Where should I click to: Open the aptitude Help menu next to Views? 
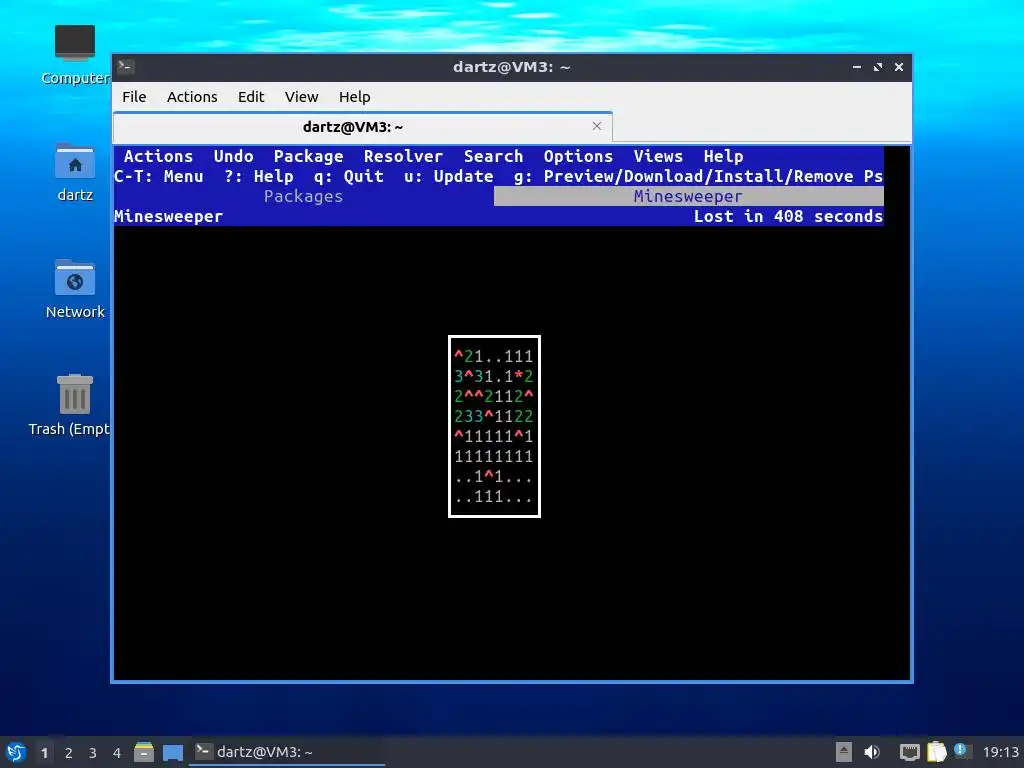[x=723, y=157]
